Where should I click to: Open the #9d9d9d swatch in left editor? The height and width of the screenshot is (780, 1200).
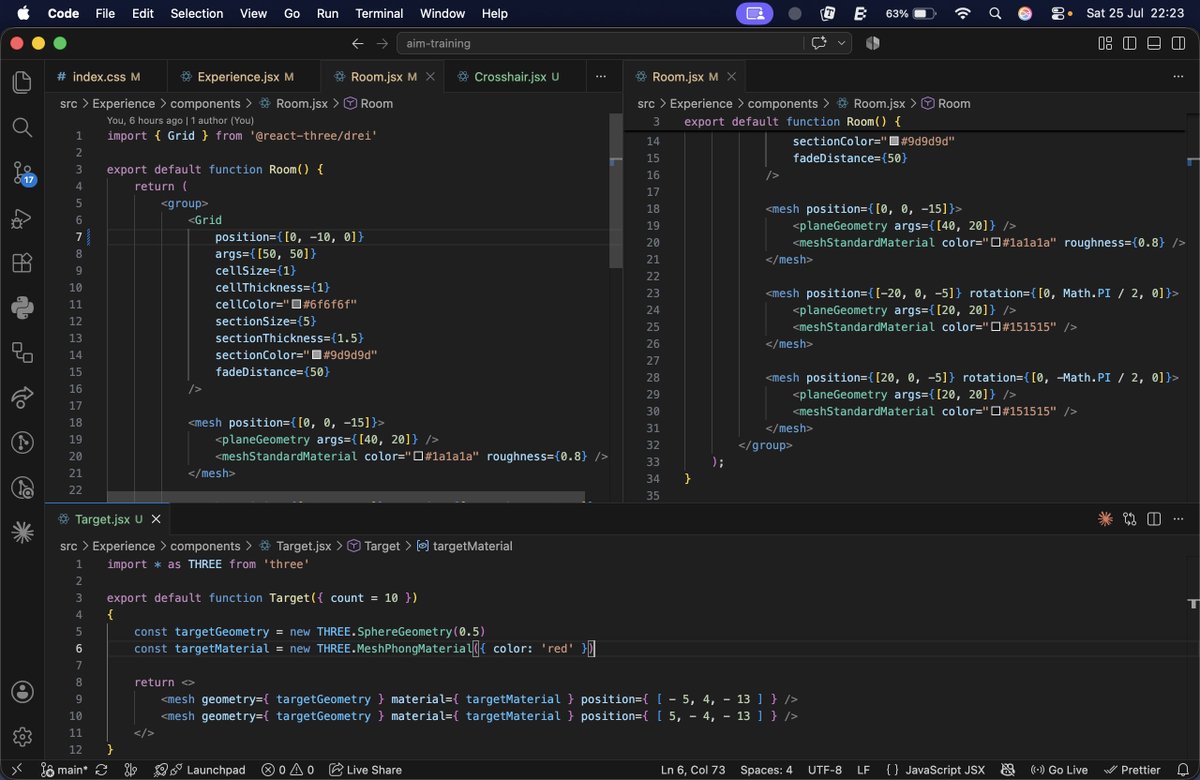(316, 355)
